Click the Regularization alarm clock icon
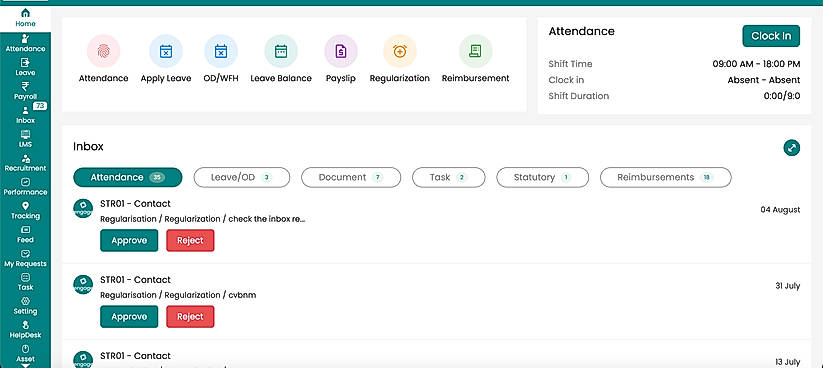 [x=399, y=51]
